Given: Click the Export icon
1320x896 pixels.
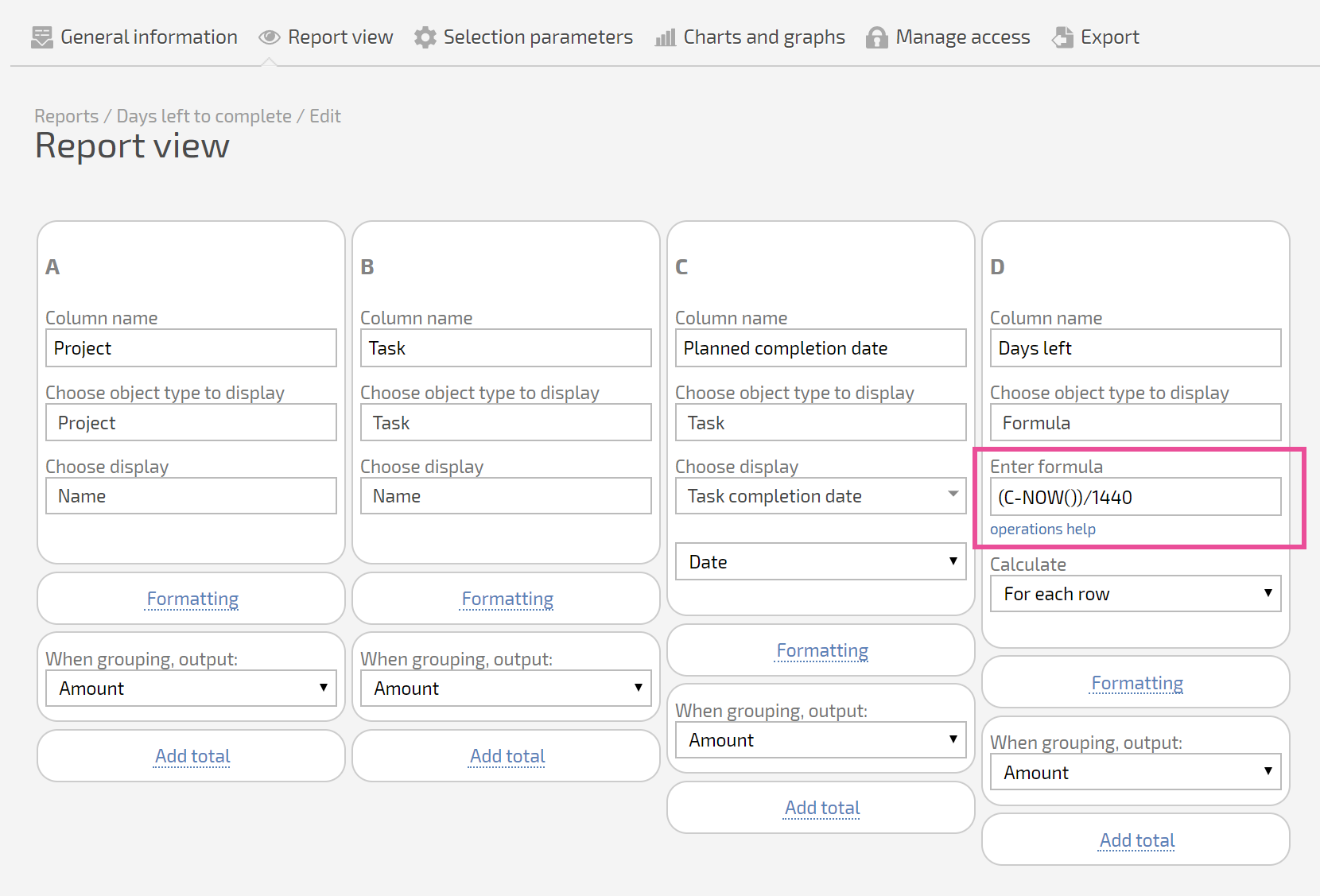Looking at the screenshot, I should (x=1062, y=37).
